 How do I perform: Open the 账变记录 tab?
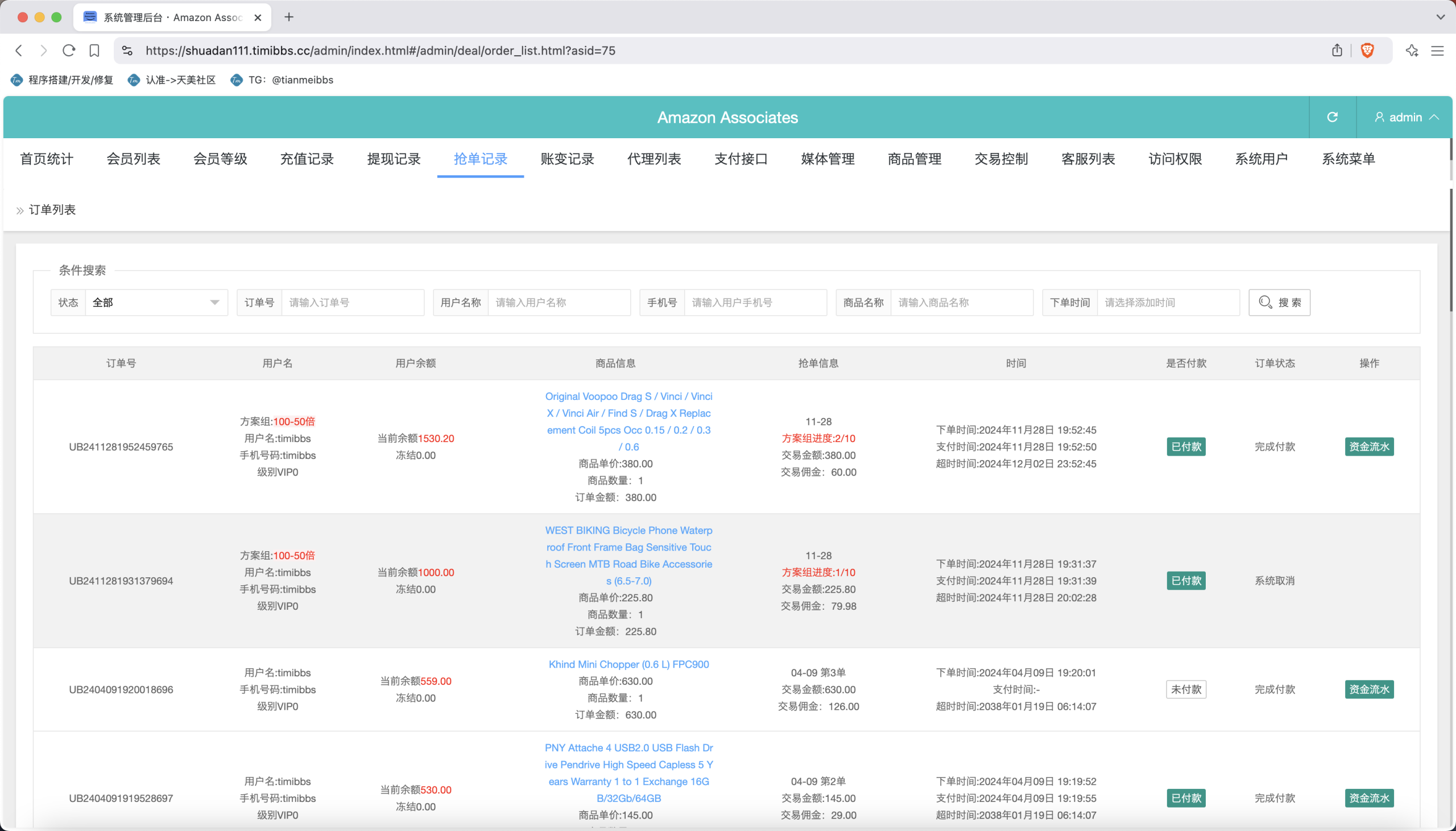coord(567,159)
